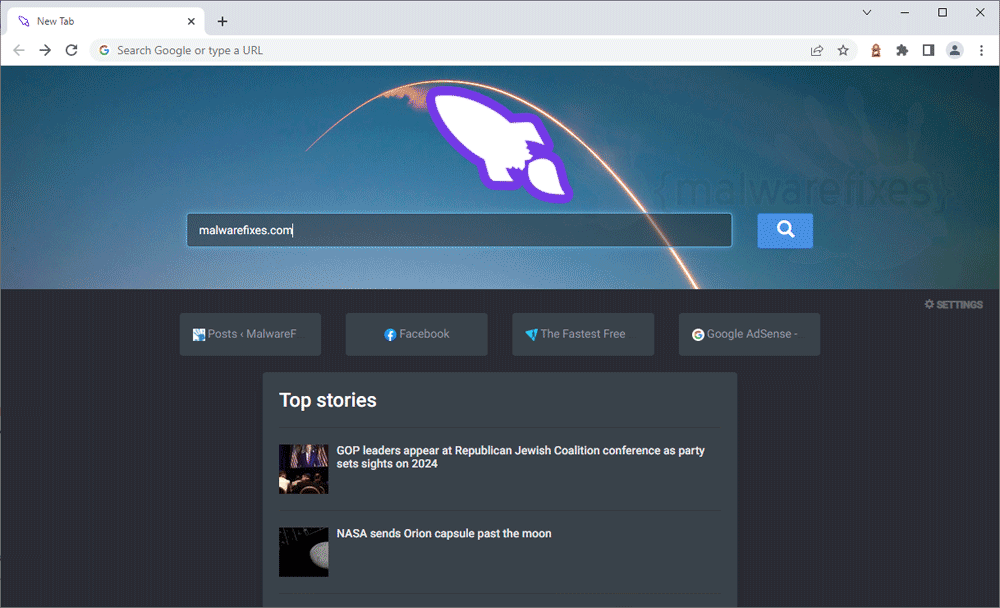The image size is (1000, 608).
Task: Go back to the previous page
Action: 19,50
